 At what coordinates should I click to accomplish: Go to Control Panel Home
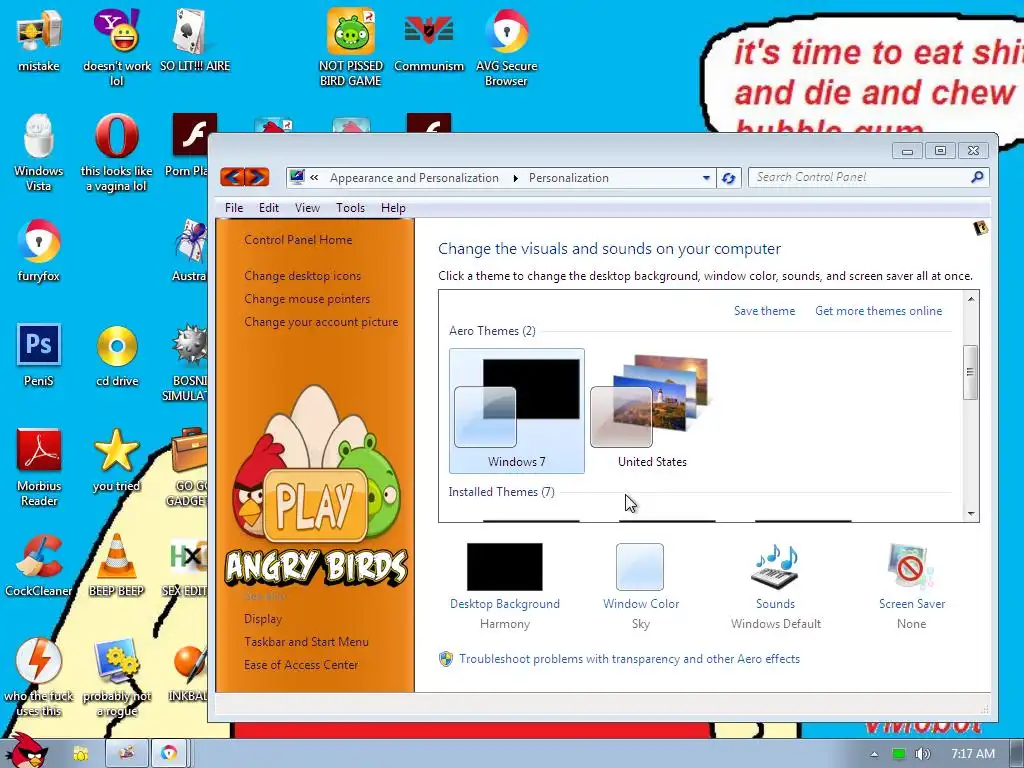pos(298,240)
